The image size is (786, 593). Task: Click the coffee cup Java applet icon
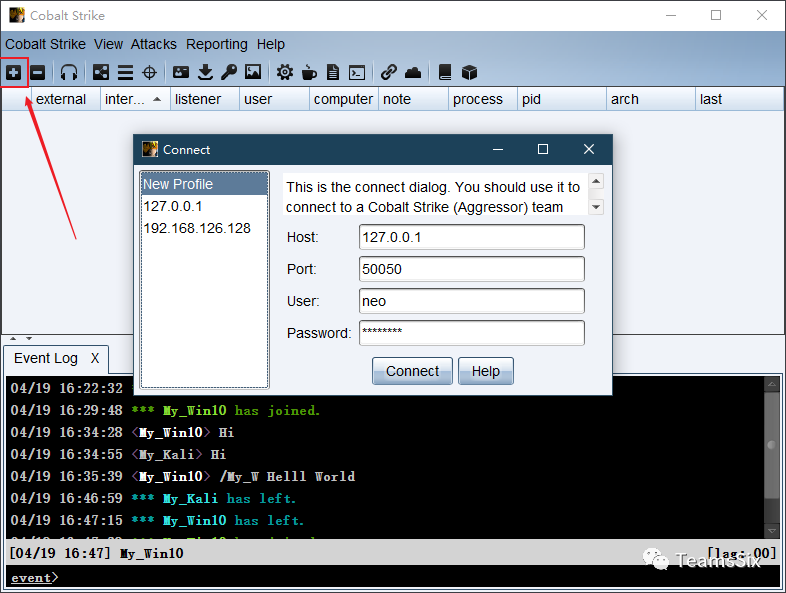click(x=309, y=73)
